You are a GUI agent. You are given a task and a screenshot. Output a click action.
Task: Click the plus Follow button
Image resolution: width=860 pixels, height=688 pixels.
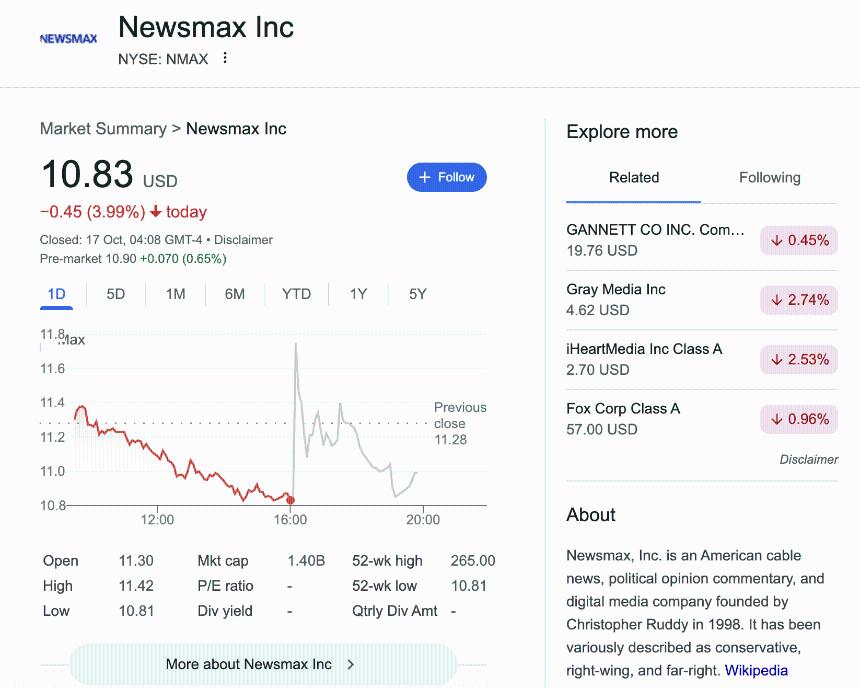point(447,177)
